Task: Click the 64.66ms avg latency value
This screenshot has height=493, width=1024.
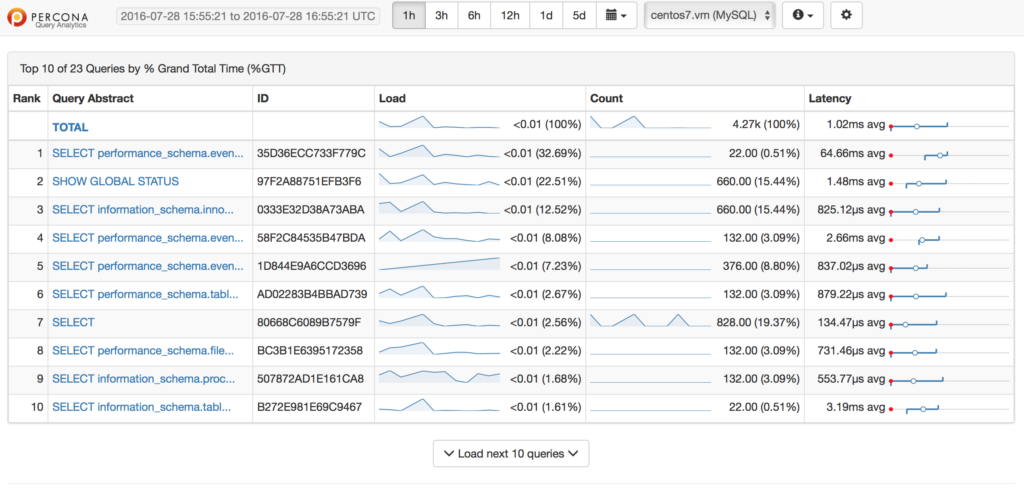Action: click(852, 153)
